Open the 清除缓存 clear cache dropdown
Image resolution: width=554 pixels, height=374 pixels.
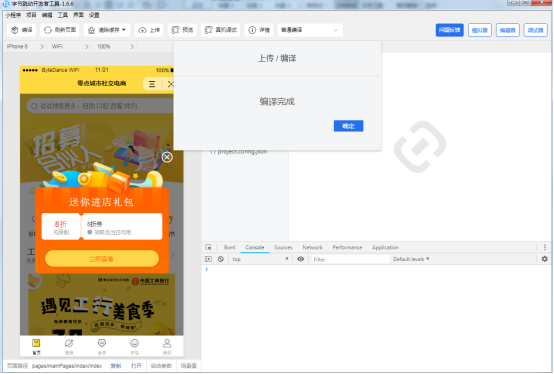tap(107, 30)
